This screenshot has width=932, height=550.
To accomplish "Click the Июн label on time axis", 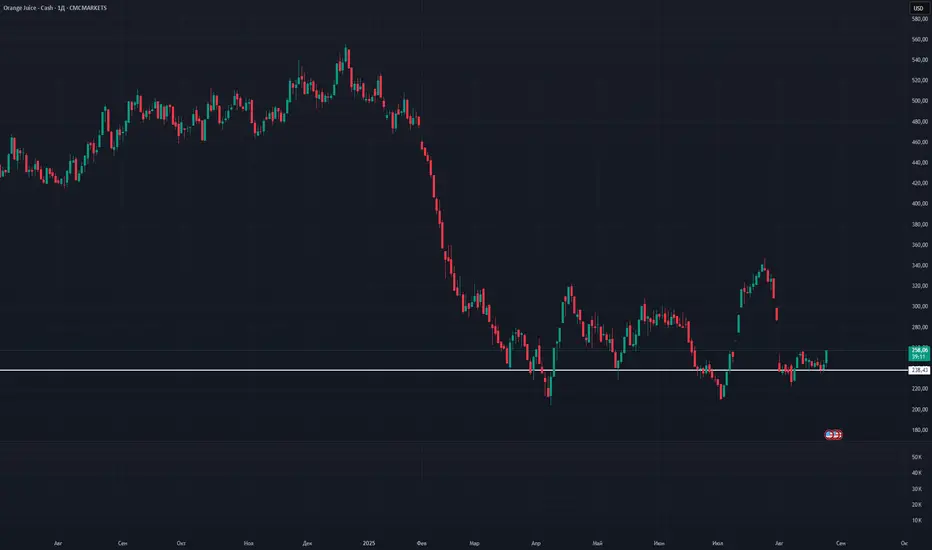I will point(659,543).
